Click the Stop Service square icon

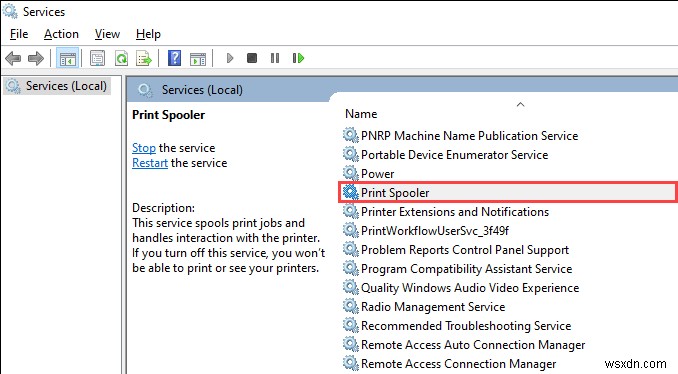tap(252, 58)
